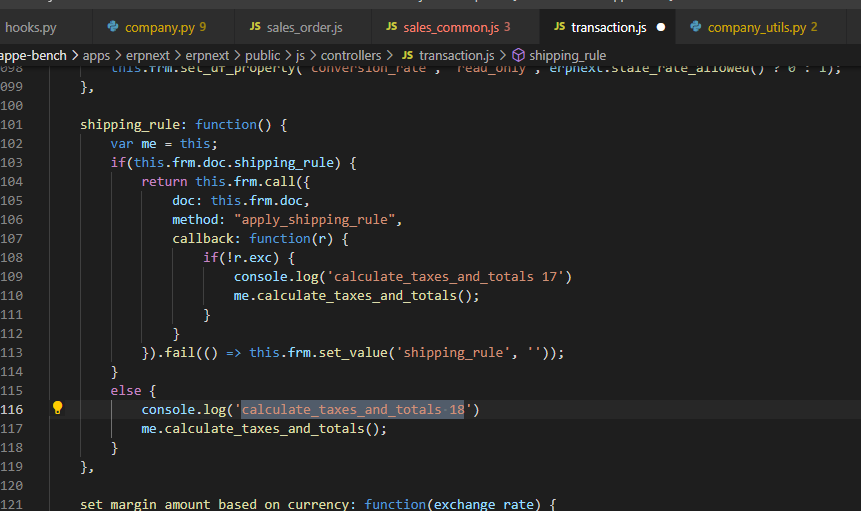Open 'controllers' breadcrumb segment
Screen dimensions: 861x511
coord(351,55)
